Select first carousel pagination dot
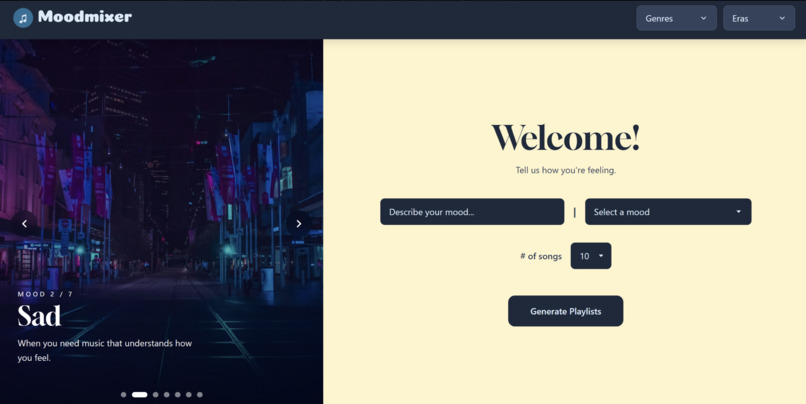The image size is (806, 404). (123, 395)
